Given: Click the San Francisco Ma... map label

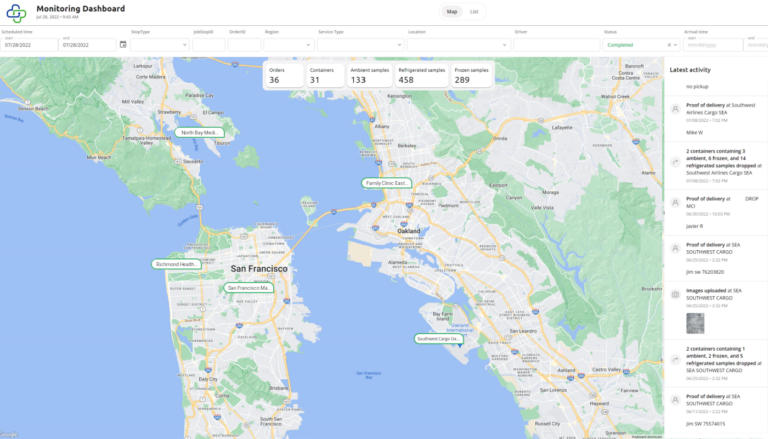Looking at the screenshot, I should click(x=249, y=288).
